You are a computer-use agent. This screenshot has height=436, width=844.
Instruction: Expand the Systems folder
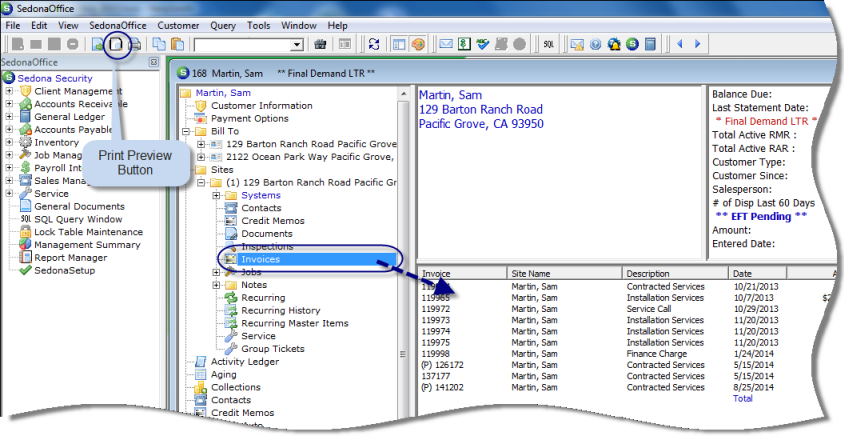pyautogui.click(x=216, y=195)
